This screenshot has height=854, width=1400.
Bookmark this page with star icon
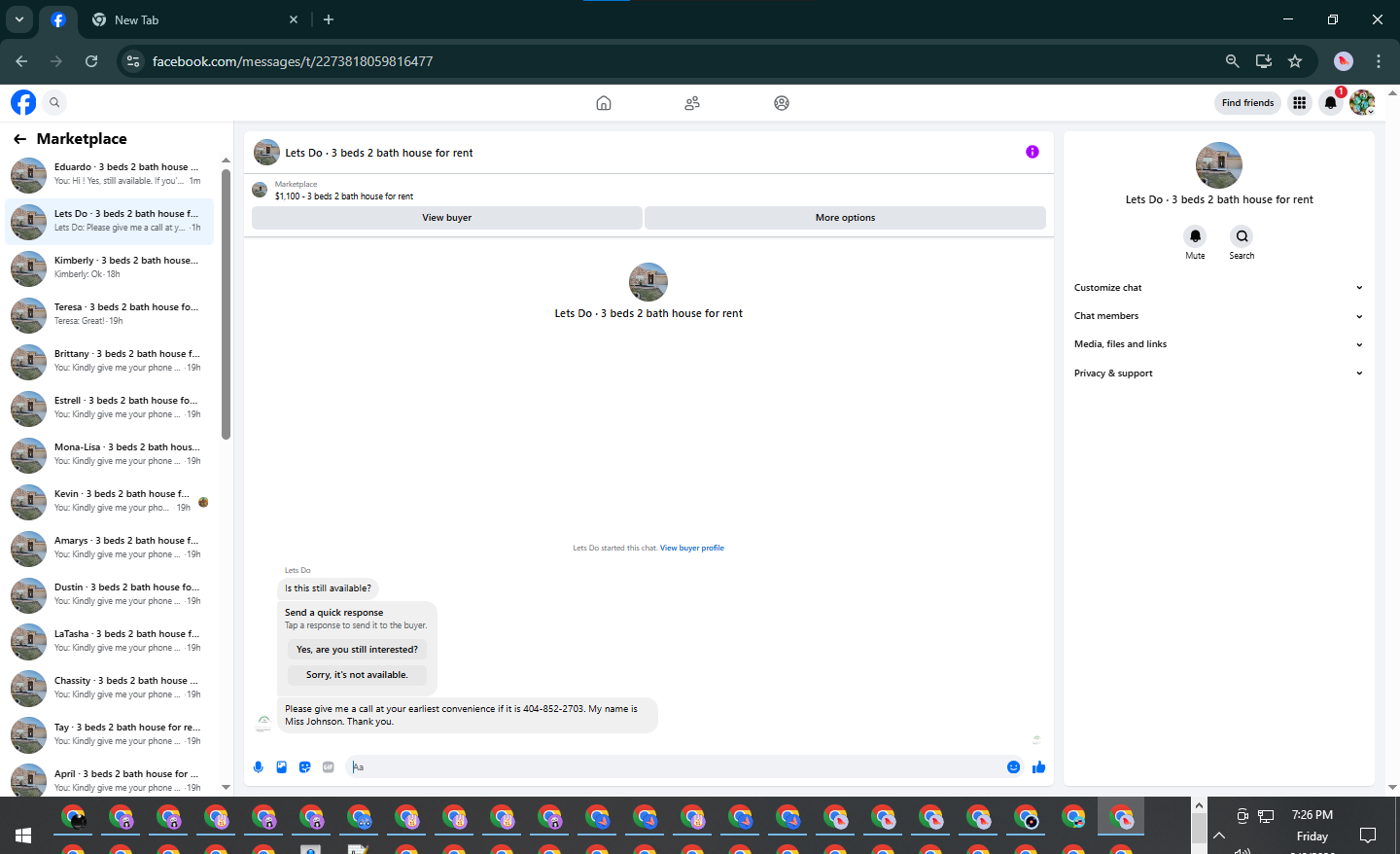(1295, 61)
